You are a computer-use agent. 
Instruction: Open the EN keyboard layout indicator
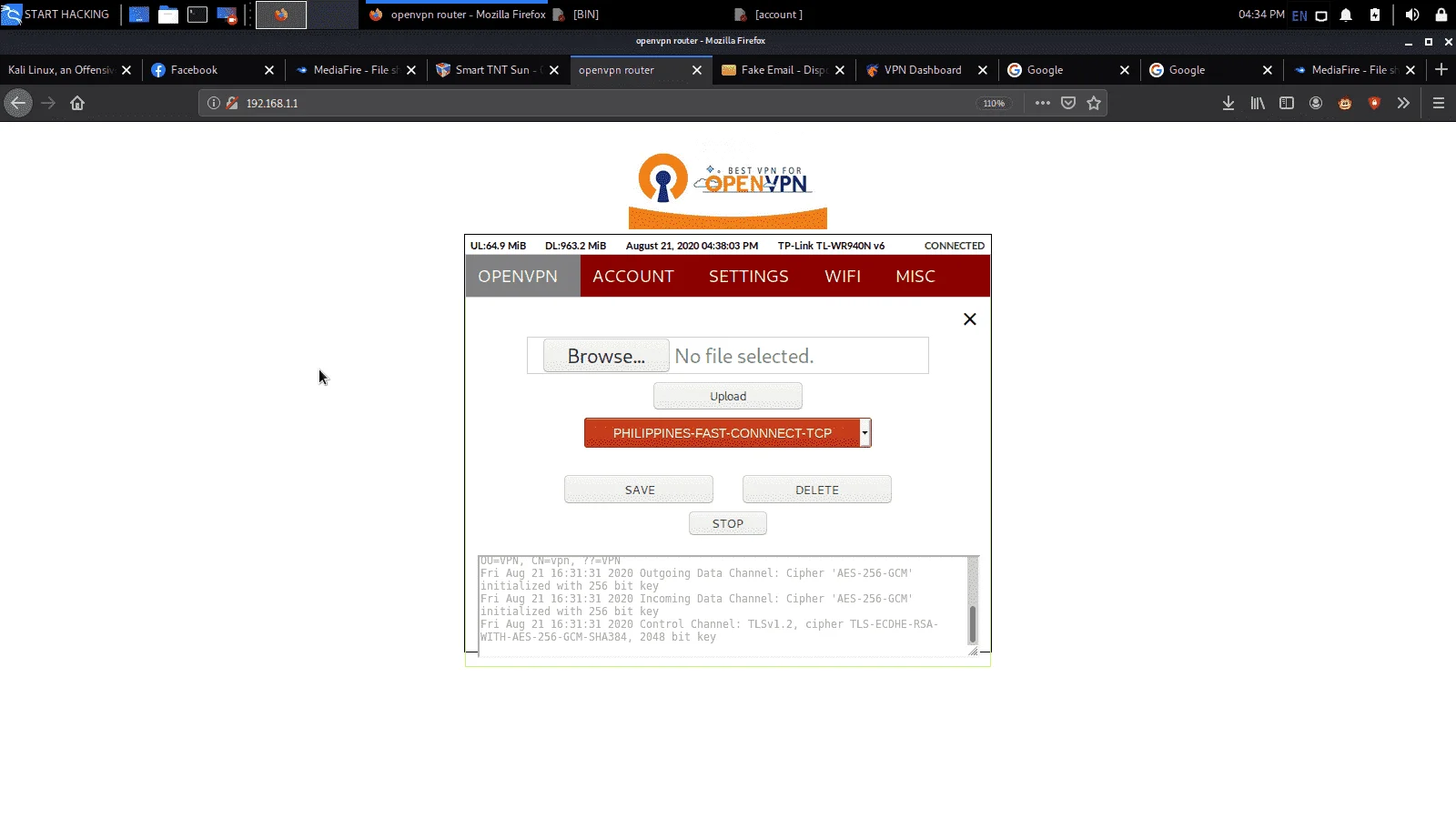[x=1299, y=15]
